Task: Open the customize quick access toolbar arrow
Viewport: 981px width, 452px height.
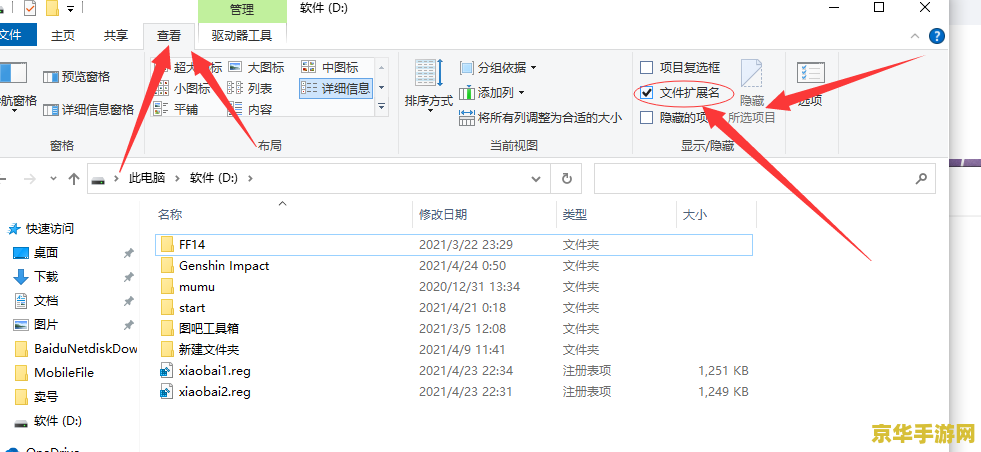Action: [x=70, y=9]
